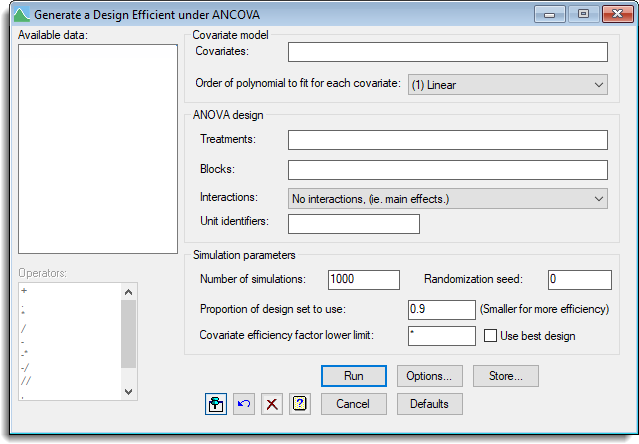Click the red X clear icon

pyautogui.click(x=272, y=404)
